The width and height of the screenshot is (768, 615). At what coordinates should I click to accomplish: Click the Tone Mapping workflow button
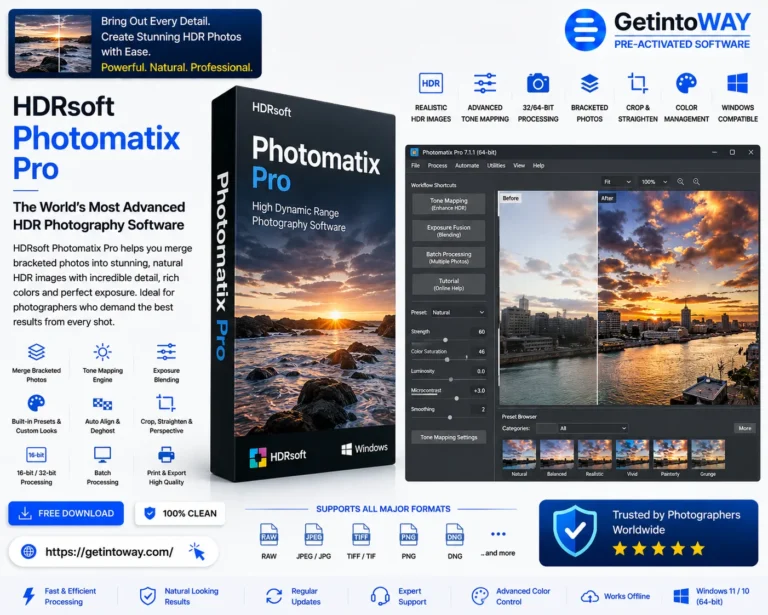point(449,204)
